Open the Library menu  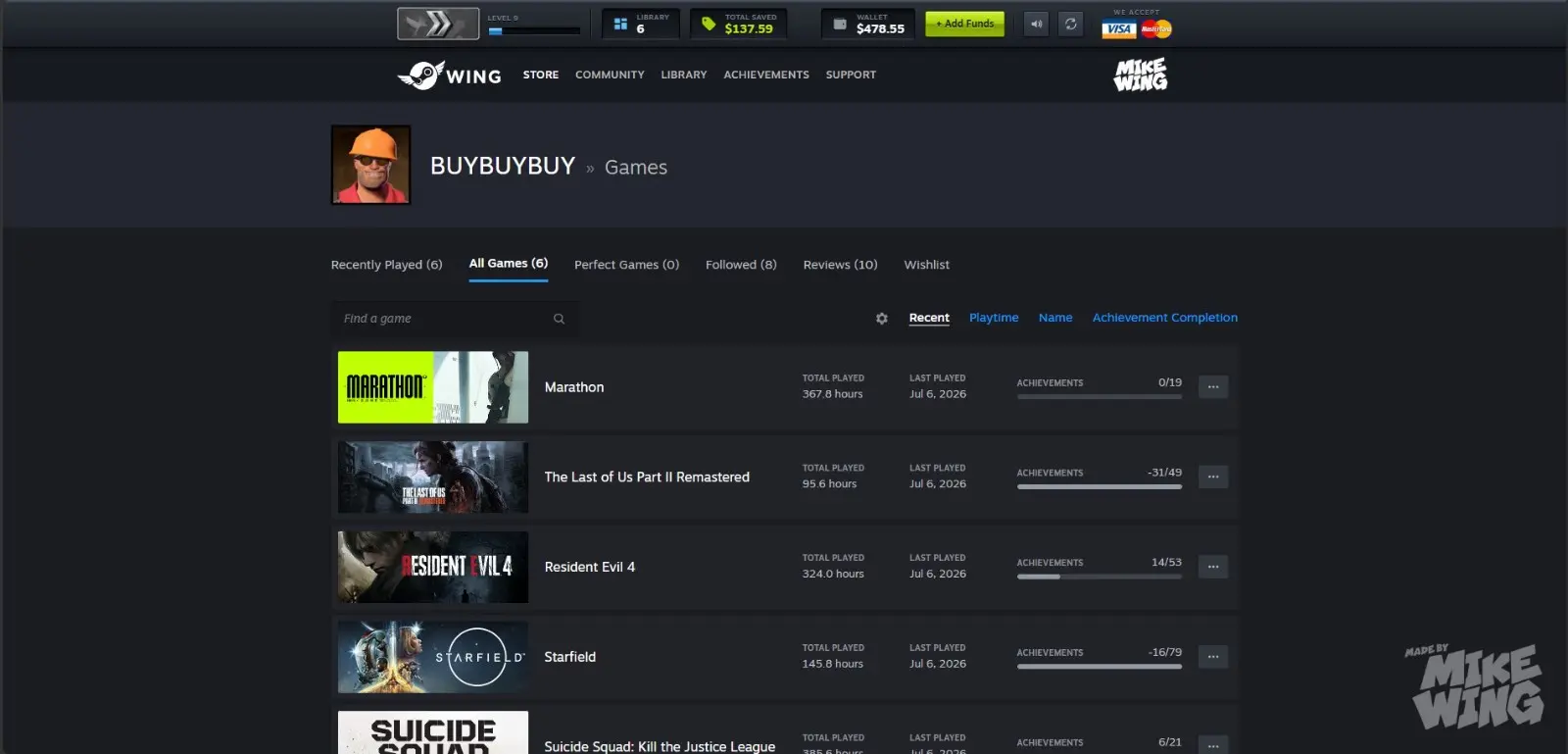[684, 75]
